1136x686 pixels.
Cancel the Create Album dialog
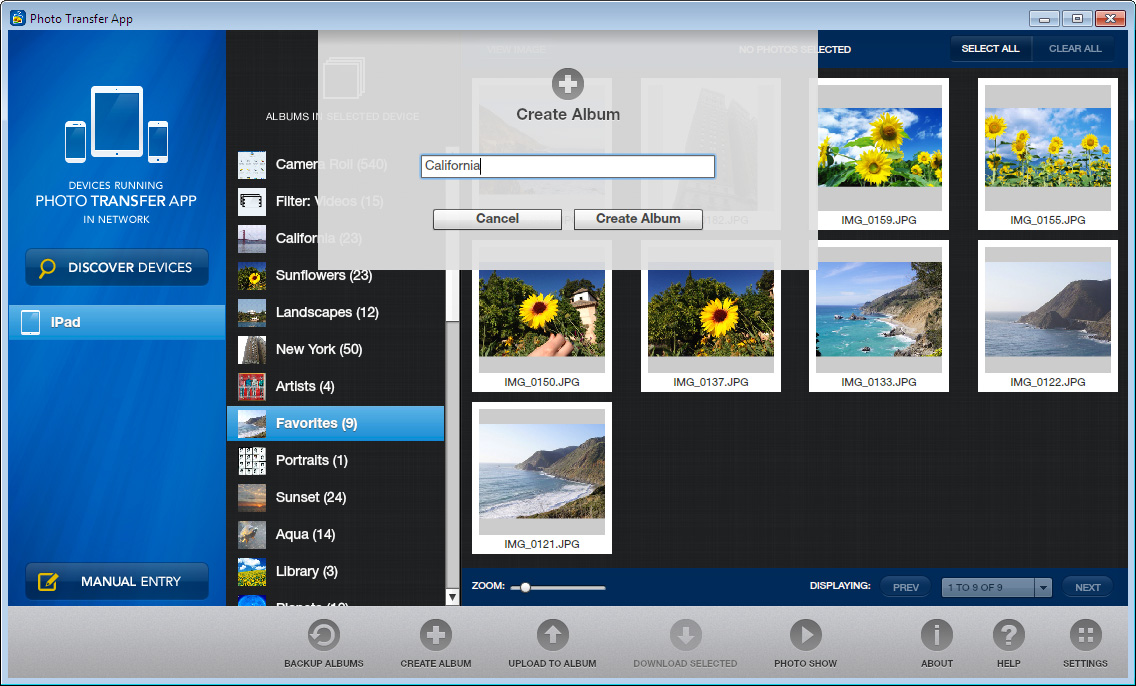(497, 219)
